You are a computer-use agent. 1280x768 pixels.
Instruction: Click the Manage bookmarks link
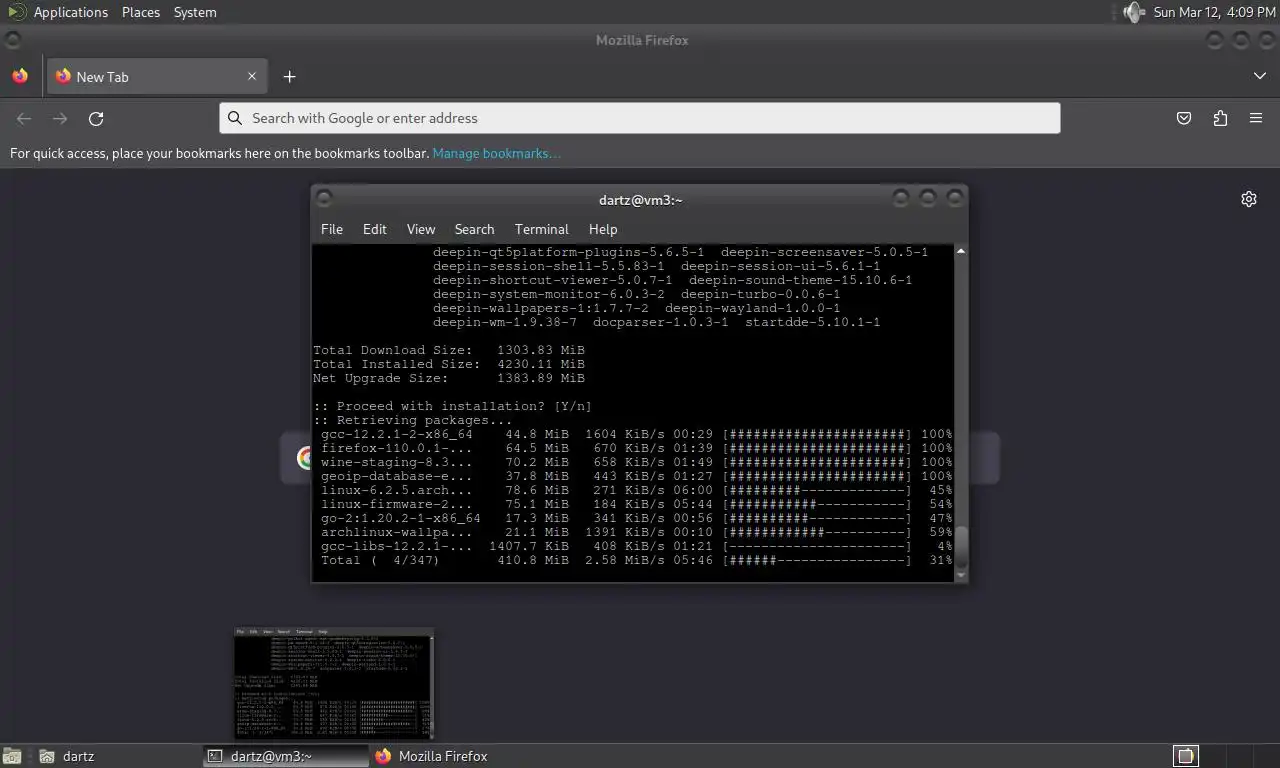(496, 153)
